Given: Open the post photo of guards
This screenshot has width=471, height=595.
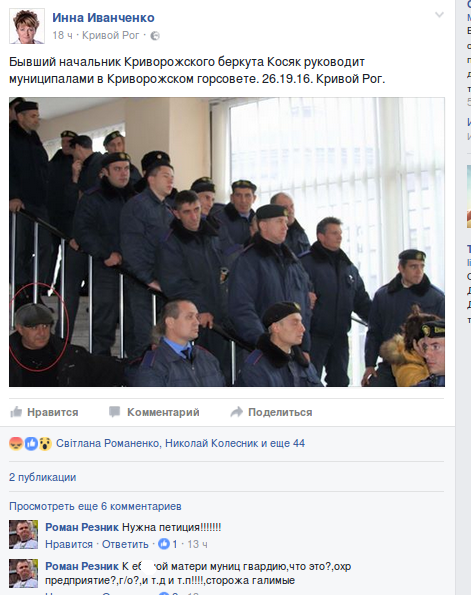Looking at the screenshot, I should pos(227,242).
